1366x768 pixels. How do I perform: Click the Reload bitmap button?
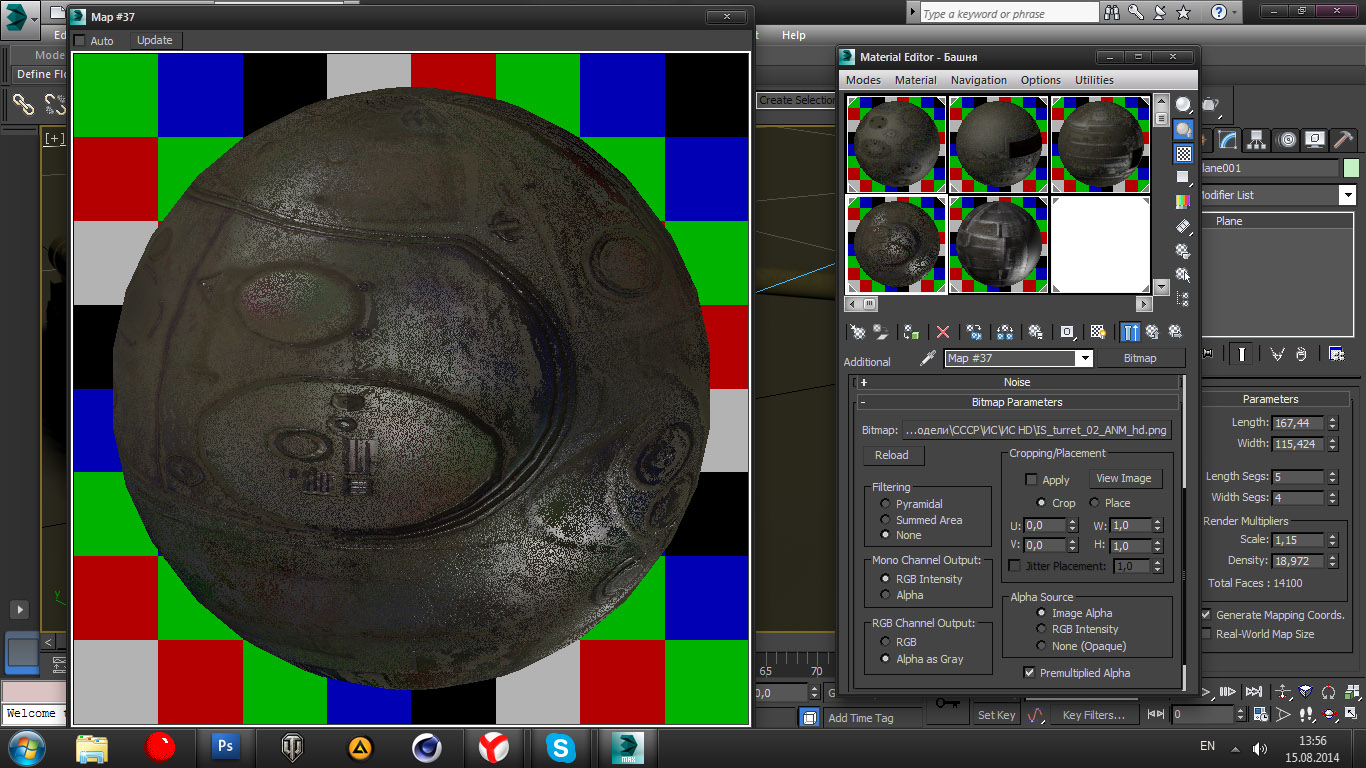[x=892, y=455]
